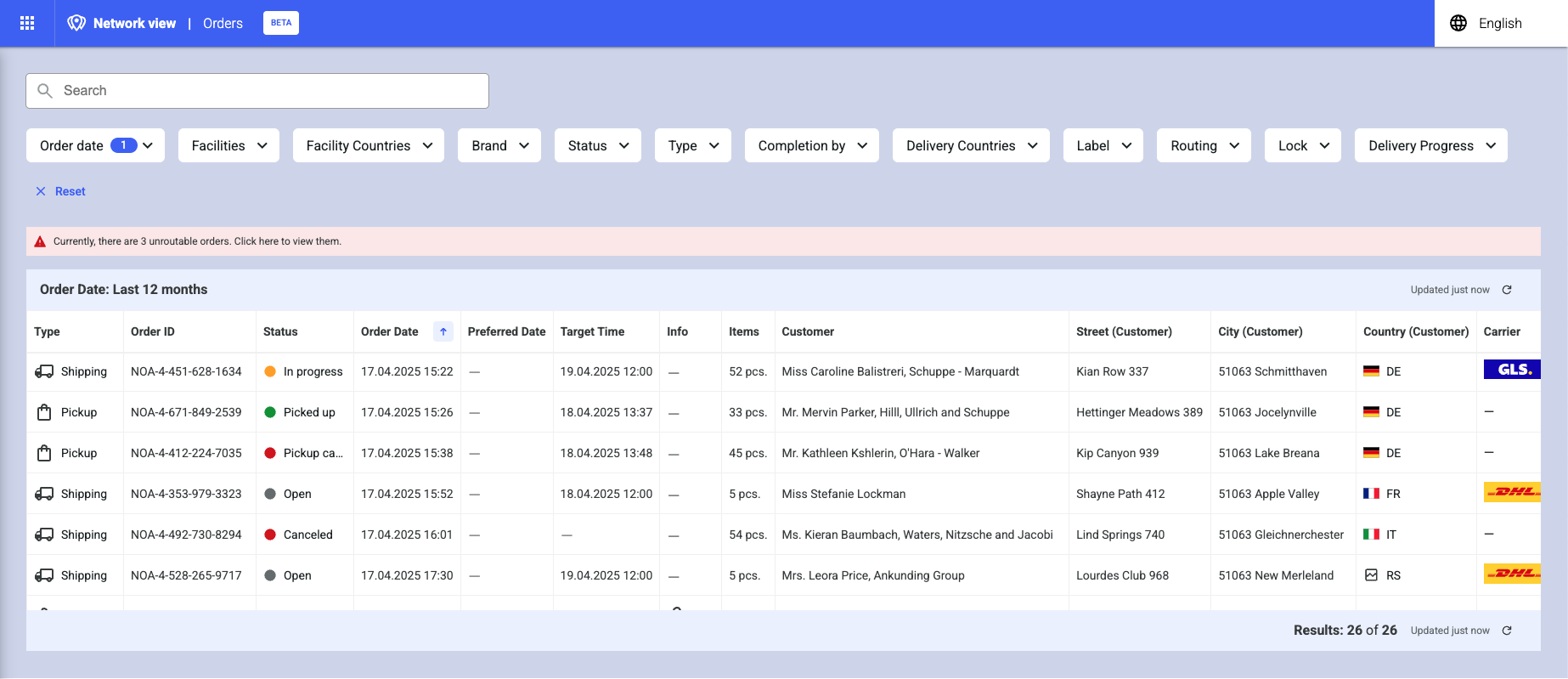Click the Network view logo icon

(x=76, y=23)
